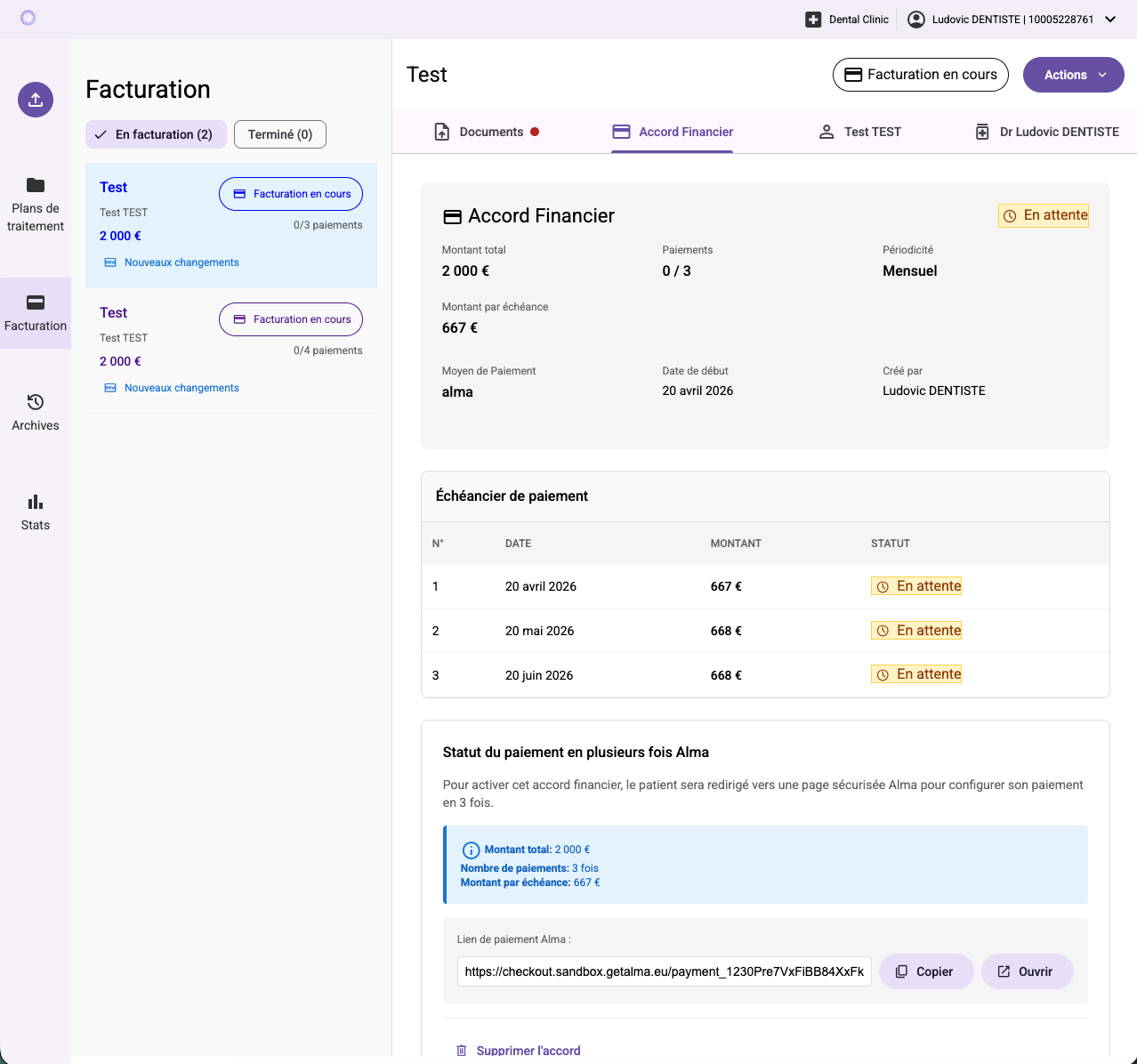Click the purple upload icon button
The image size is (1137, 1064).
click(36, 100)
